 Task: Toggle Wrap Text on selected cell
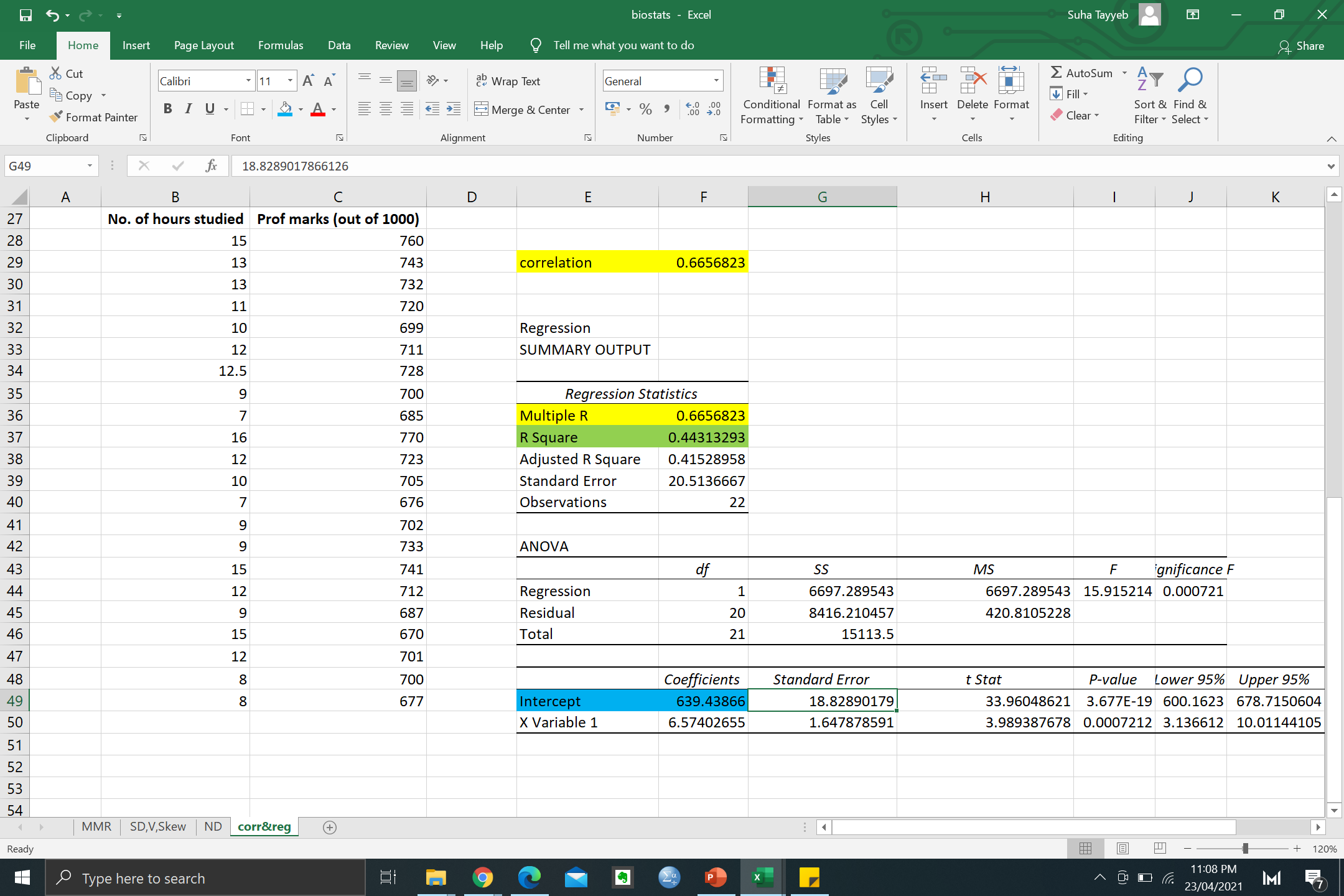(508, 81)
